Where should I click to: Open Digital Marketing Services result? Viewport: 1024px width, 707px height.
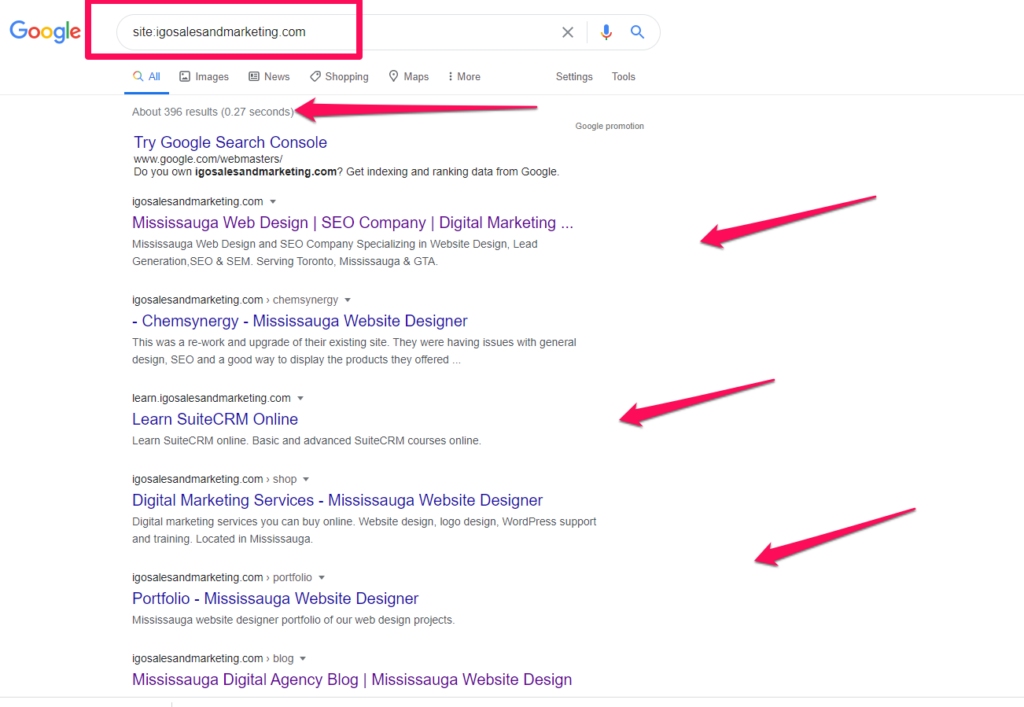coord(337,500)
